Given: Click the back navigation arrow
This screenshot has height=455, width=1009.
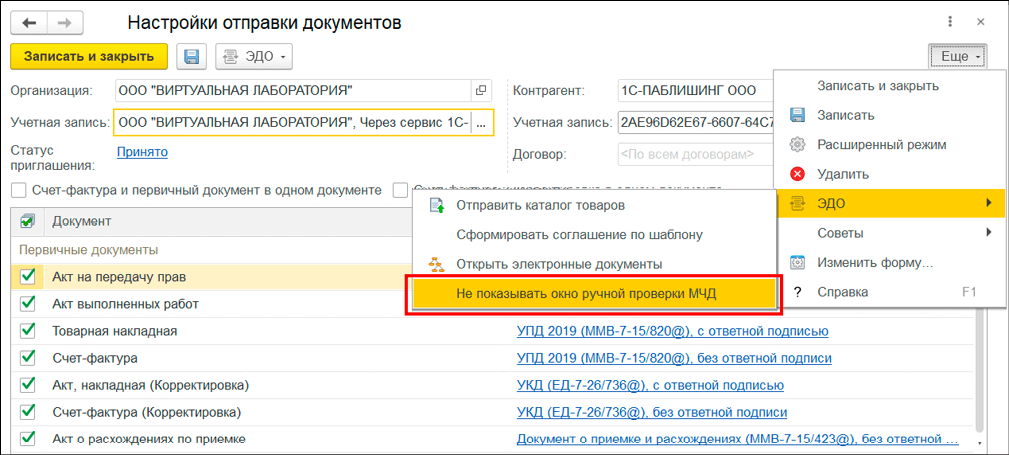Looking at the screenshot, I should [33, 22].
